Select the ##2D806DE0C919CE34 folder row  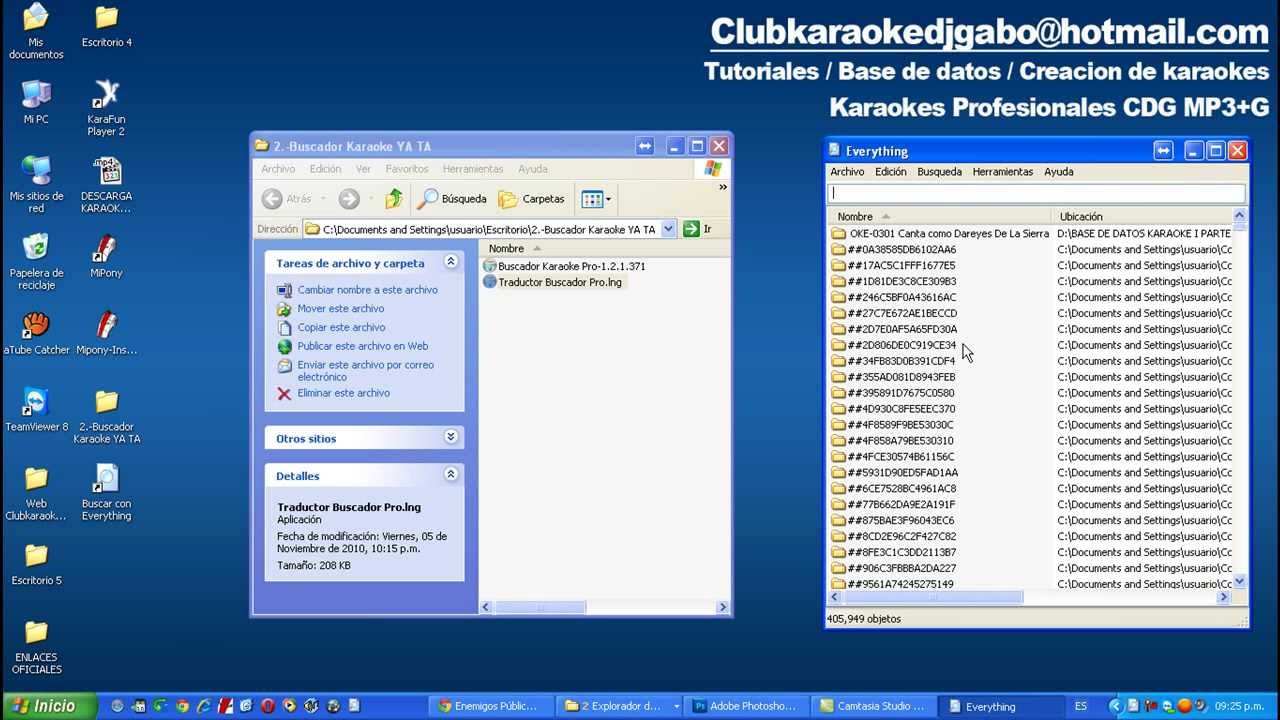(893, 345)
